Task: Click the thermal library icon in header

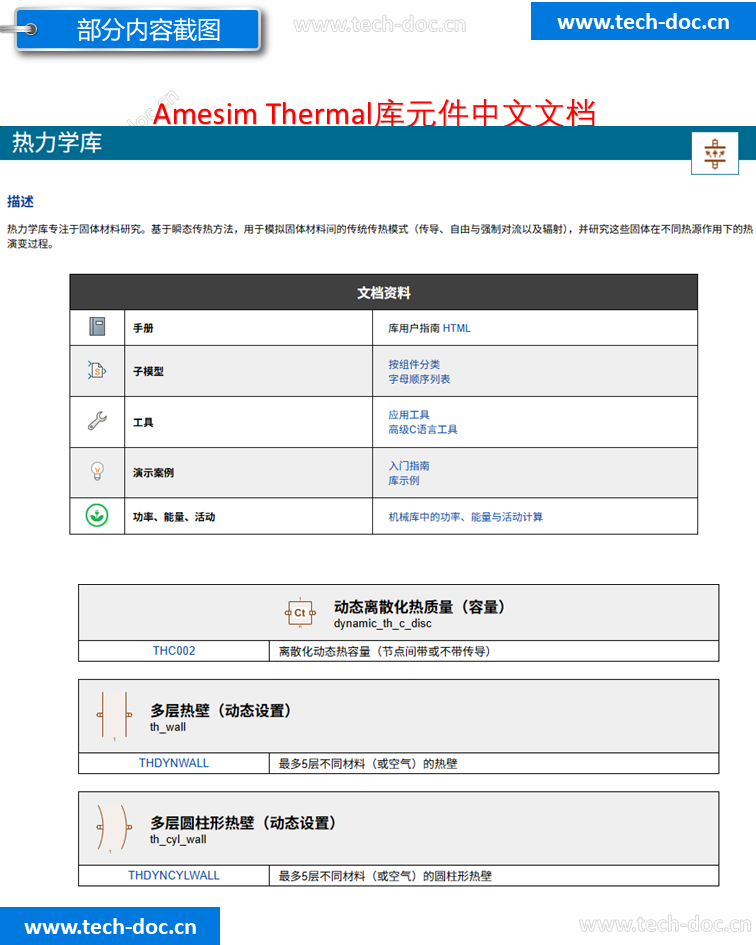Action: tap(714, 153)
